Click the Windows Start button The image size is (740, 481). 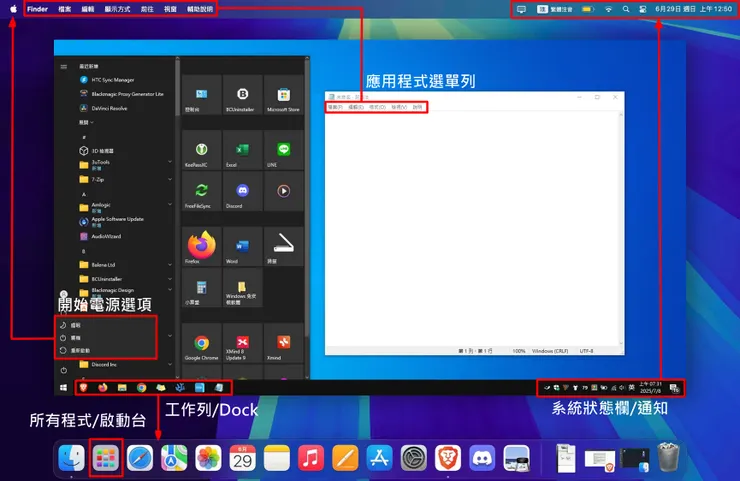64,388
